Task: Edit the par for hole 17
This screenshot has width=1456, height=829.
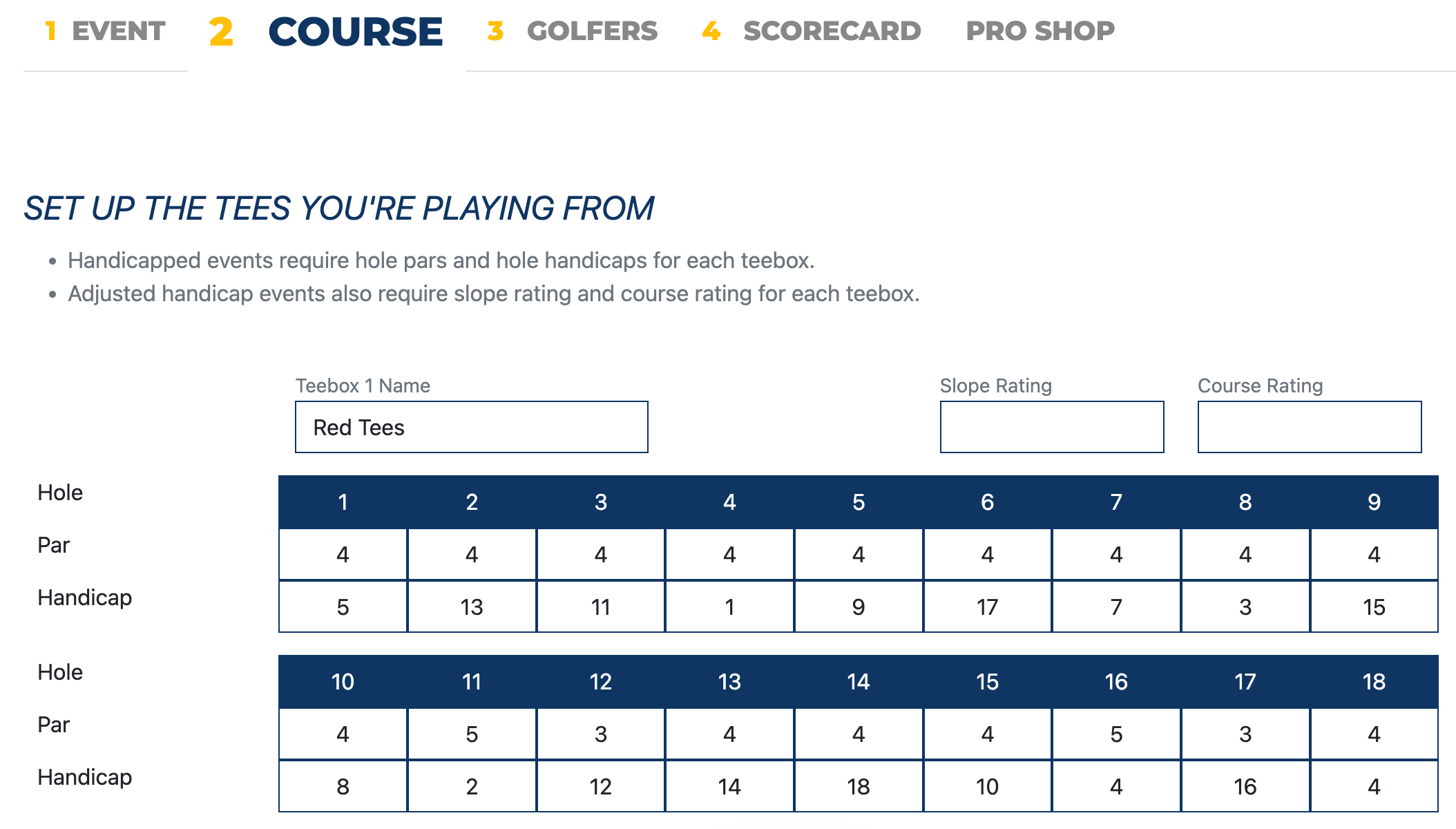Action: click(1245, 733)
